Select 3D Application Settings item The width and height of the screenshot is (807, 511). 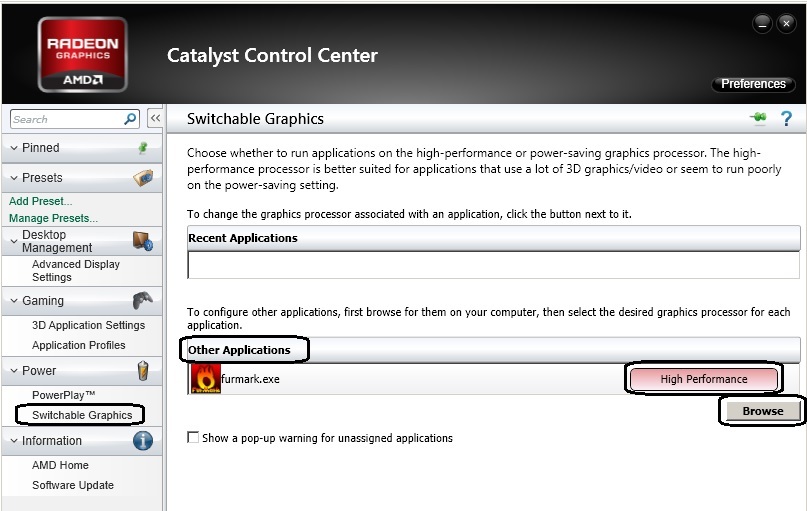point(88,325)
